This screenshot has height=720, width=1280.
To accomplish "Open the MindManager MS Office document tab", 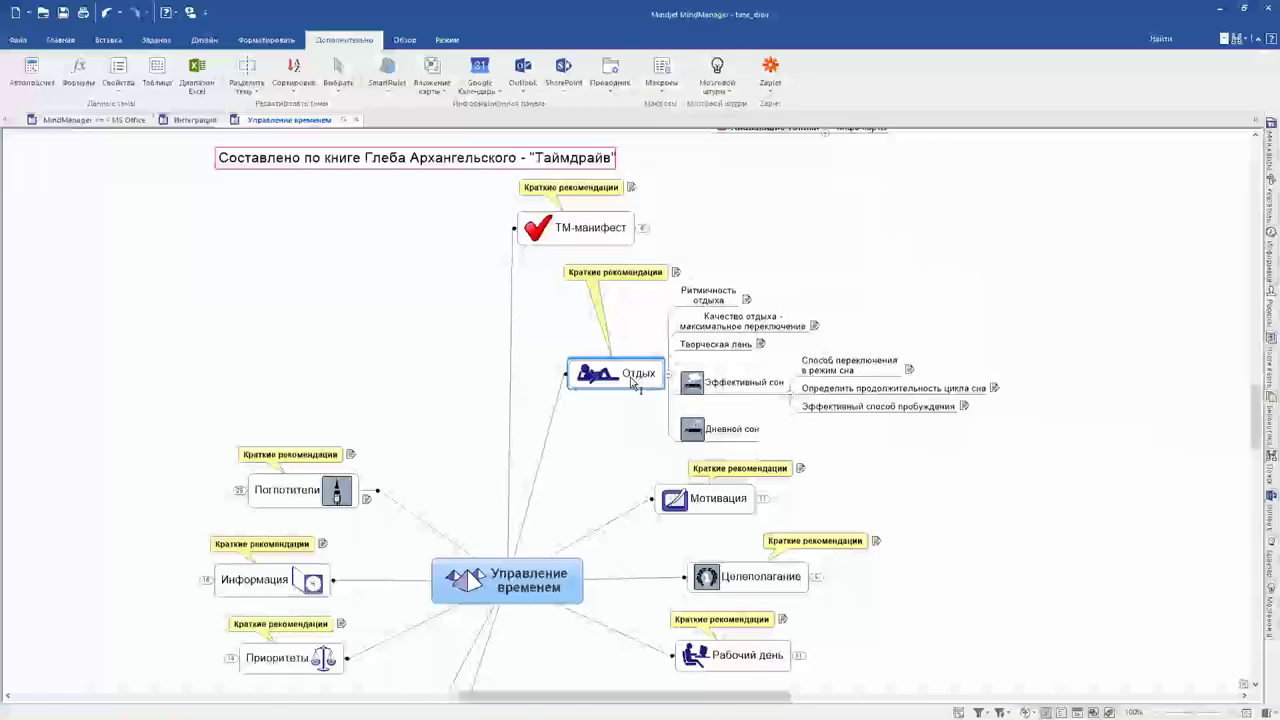I will pos(87,120).
